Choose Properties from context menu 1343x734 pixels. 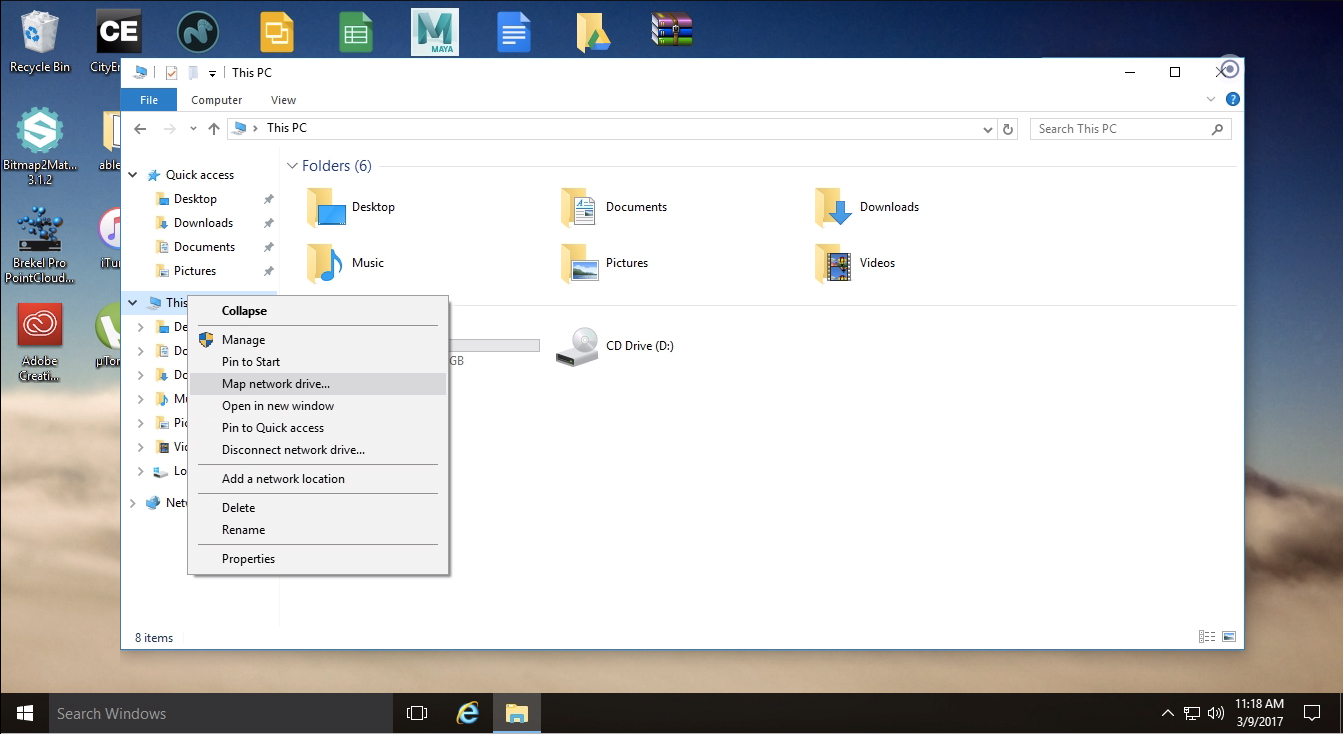317,559
